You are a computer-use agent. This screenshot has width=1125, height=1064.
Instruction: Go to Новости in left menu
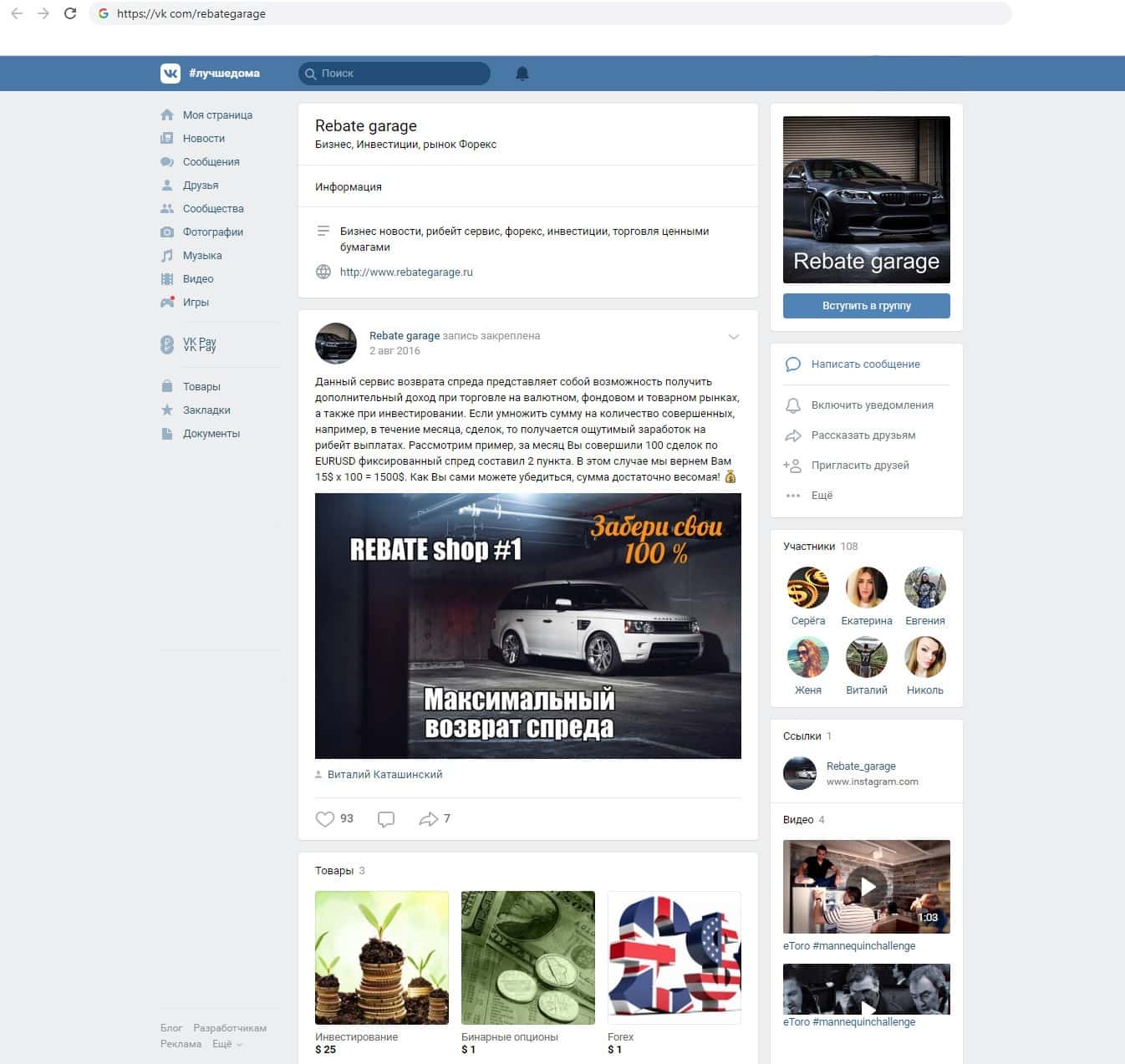[x=204, y=139]
